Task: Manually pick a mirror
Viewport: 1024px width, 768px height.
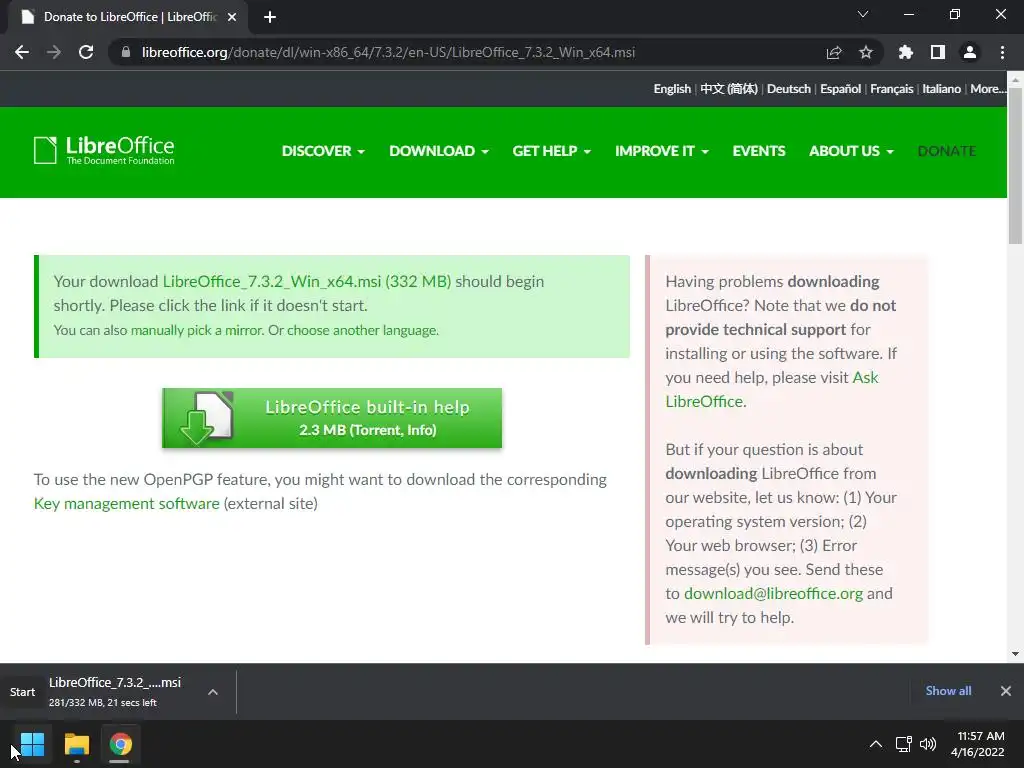Action: point(197,330)
